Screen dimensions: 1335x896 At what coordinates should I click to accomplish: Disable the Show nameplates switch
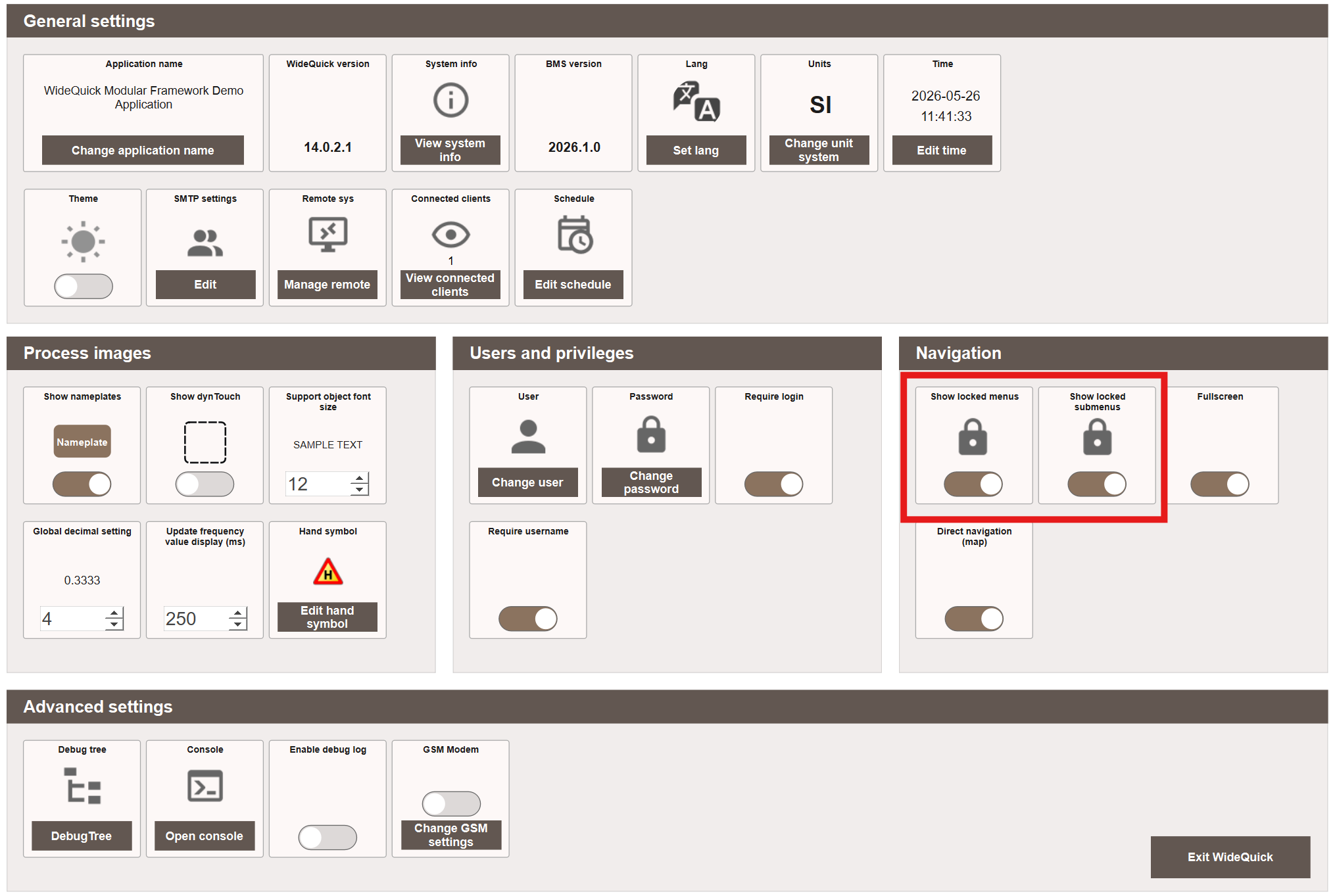[82, 484]
